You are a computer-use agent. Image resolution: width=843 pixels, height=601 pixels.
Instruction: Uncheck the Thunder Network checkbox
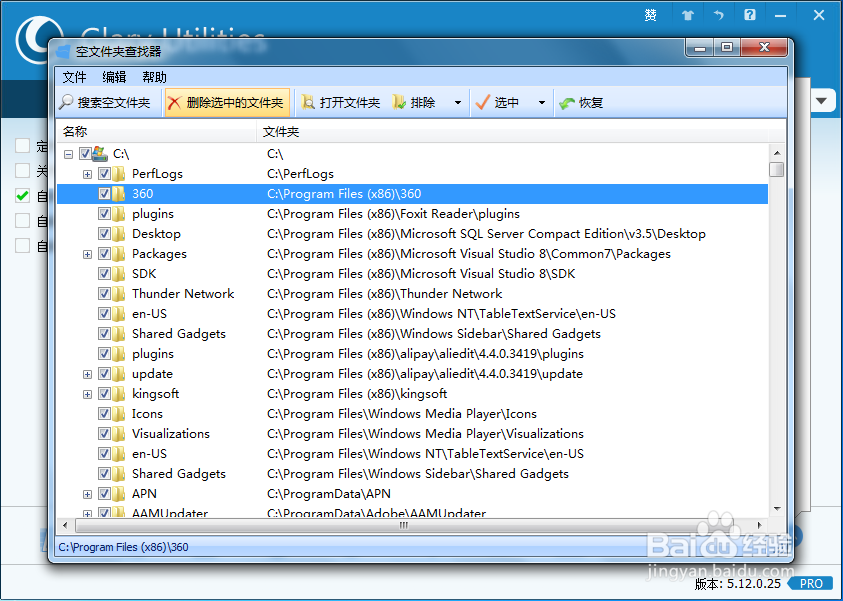point(104,294)
